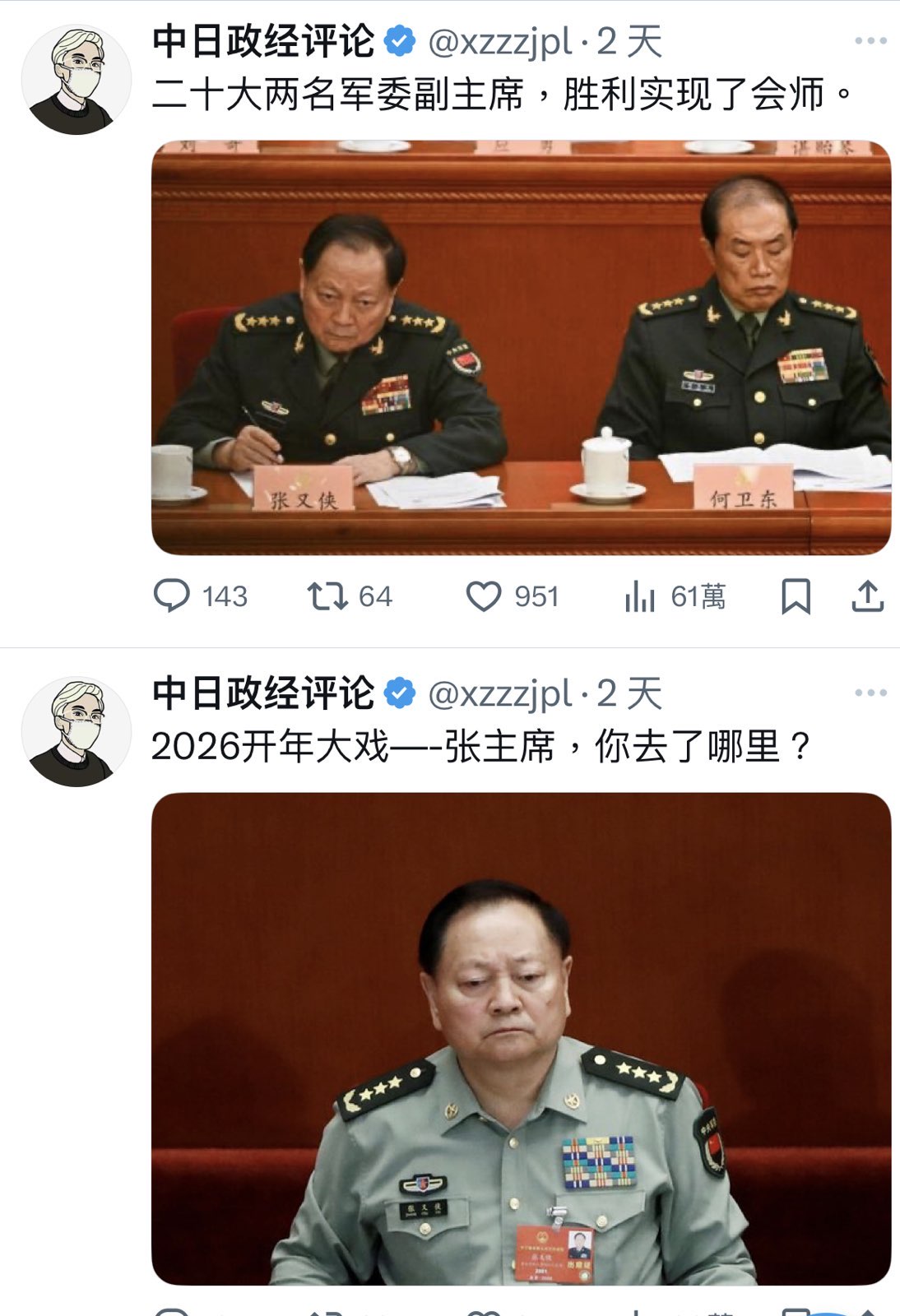Screen dimensions: 900x1316
Task: Open 中日政经评论 profile name in second tweet
Action: (x=263, y=693)
